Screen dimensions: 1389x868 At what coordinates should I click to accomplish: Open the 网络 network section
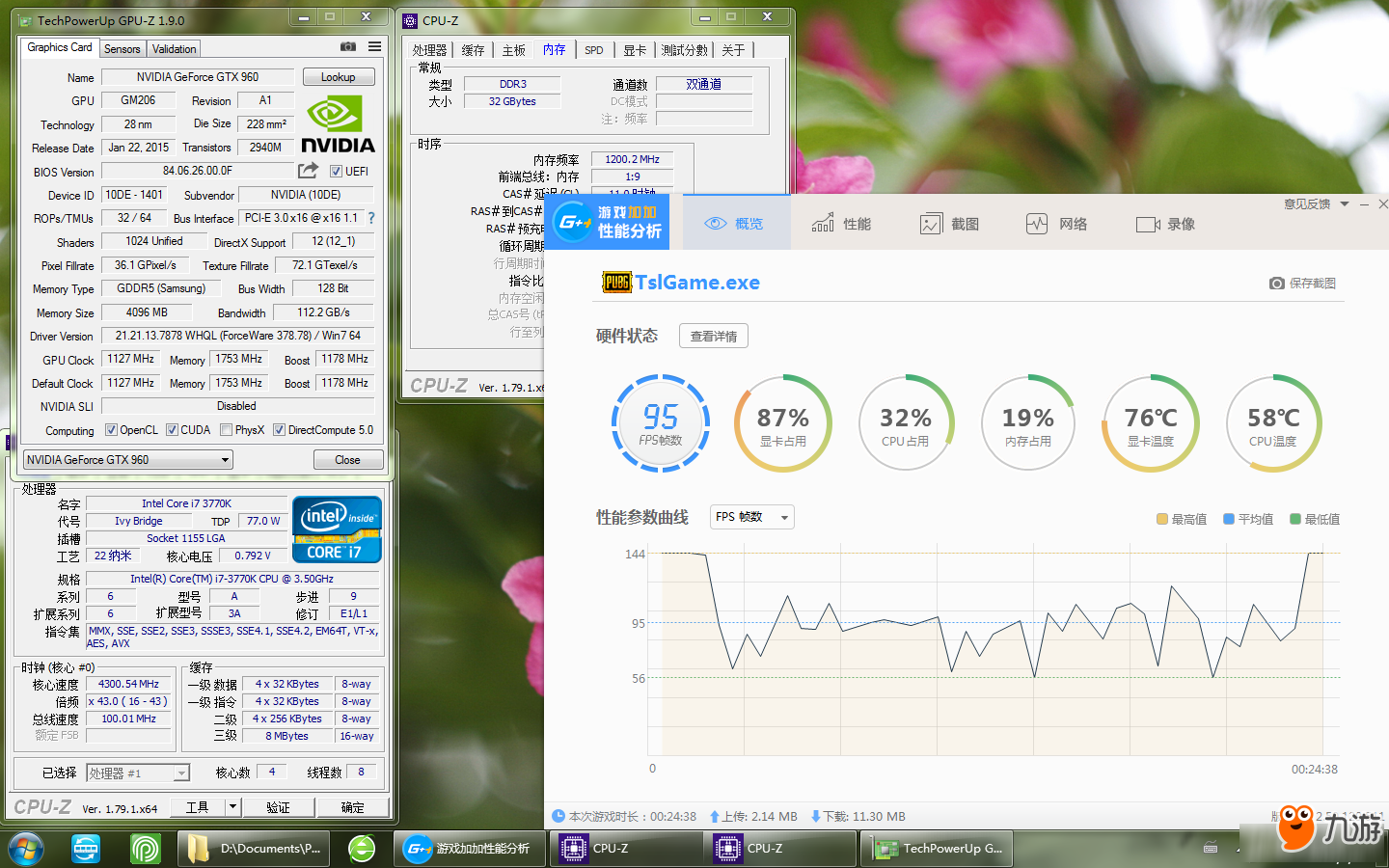[1056, 224]
